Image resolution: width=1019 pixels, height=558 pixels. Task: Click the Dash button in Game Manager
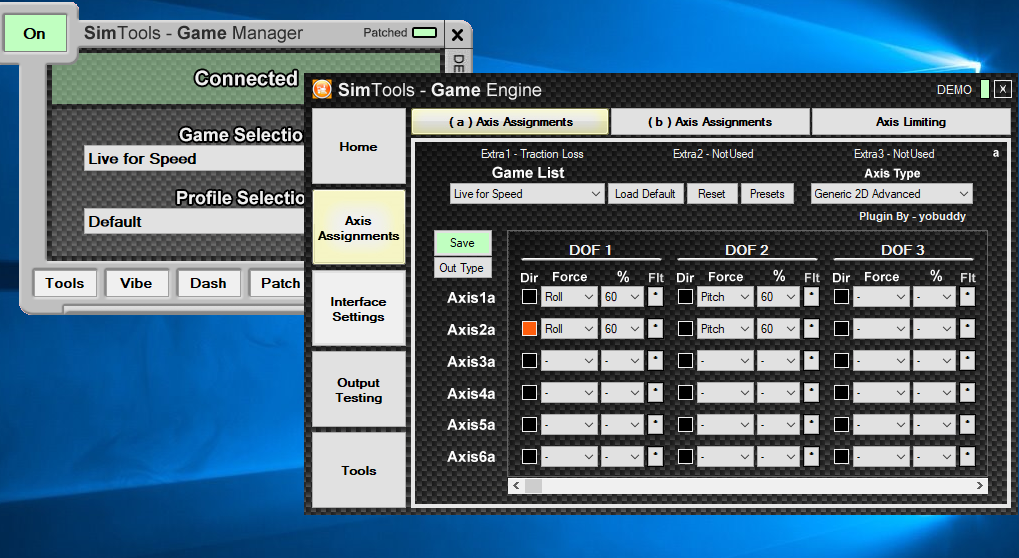tap(209, 283)
